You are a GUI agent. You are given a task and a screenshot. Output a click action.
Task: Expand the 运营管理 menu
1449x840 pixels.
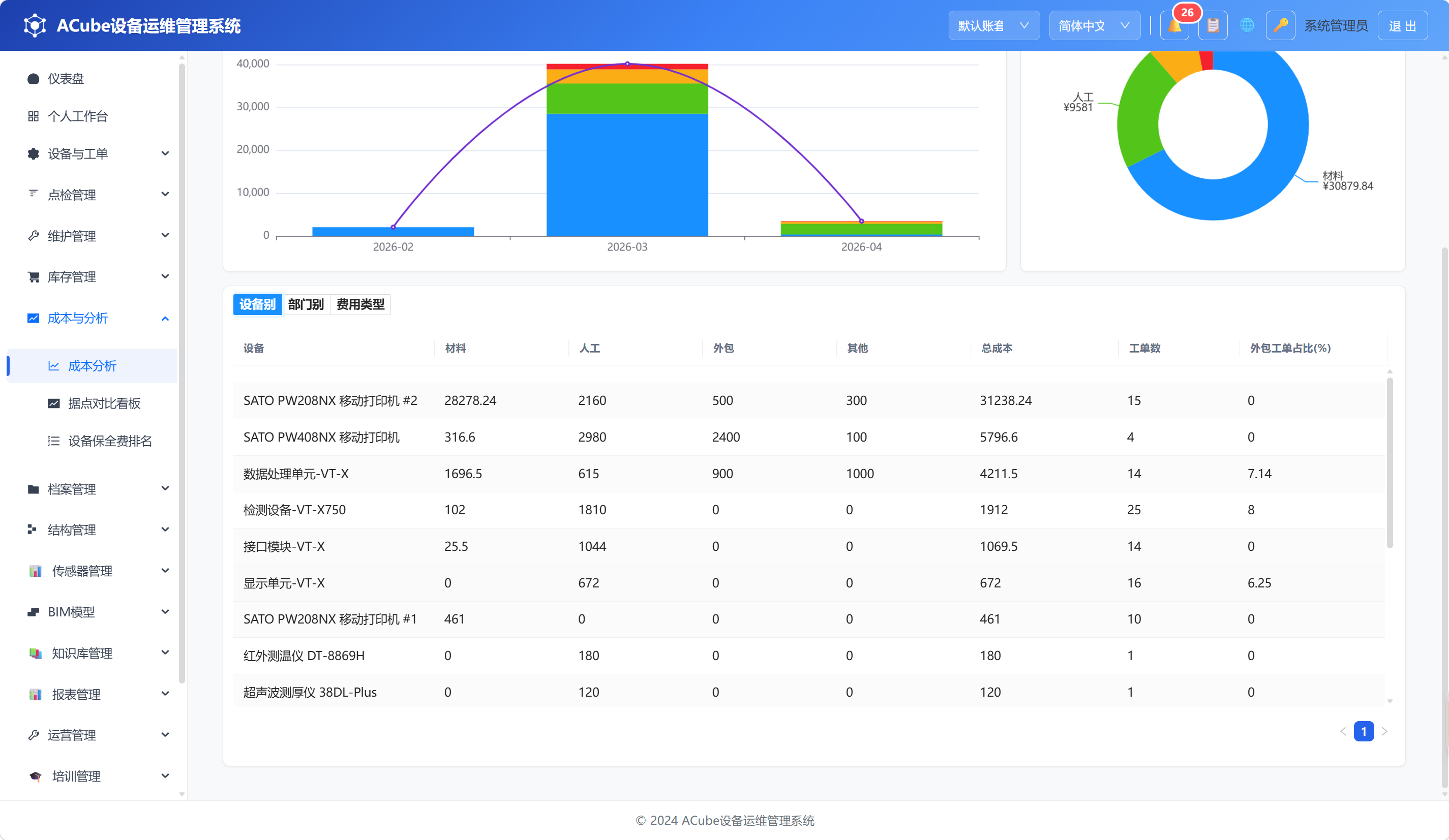[x=165, y=735]
